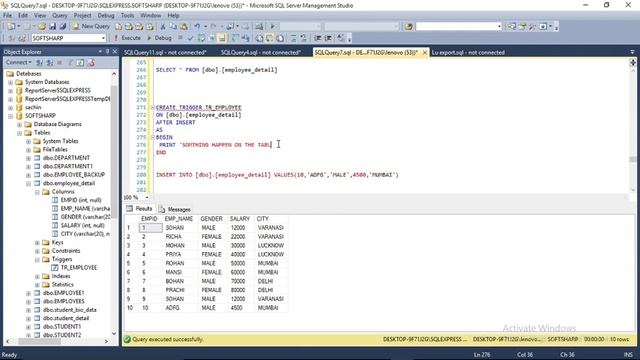Click the Copy icon
The width and height of the screenshot is (640, 360).
(173, 27)
